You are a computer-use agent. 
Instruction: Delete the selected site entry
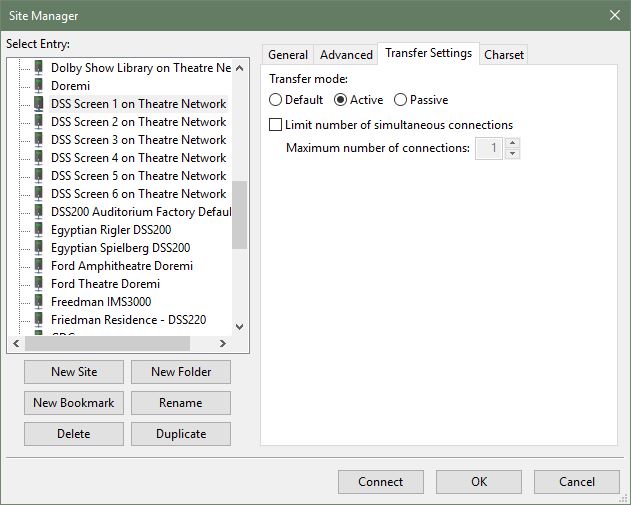74,434
